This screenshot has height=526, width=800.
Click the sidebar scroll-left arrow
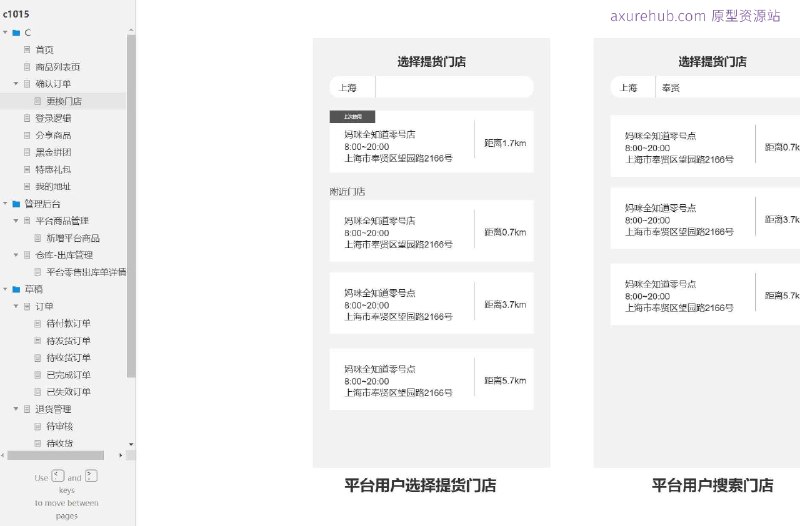coord(3,455)
